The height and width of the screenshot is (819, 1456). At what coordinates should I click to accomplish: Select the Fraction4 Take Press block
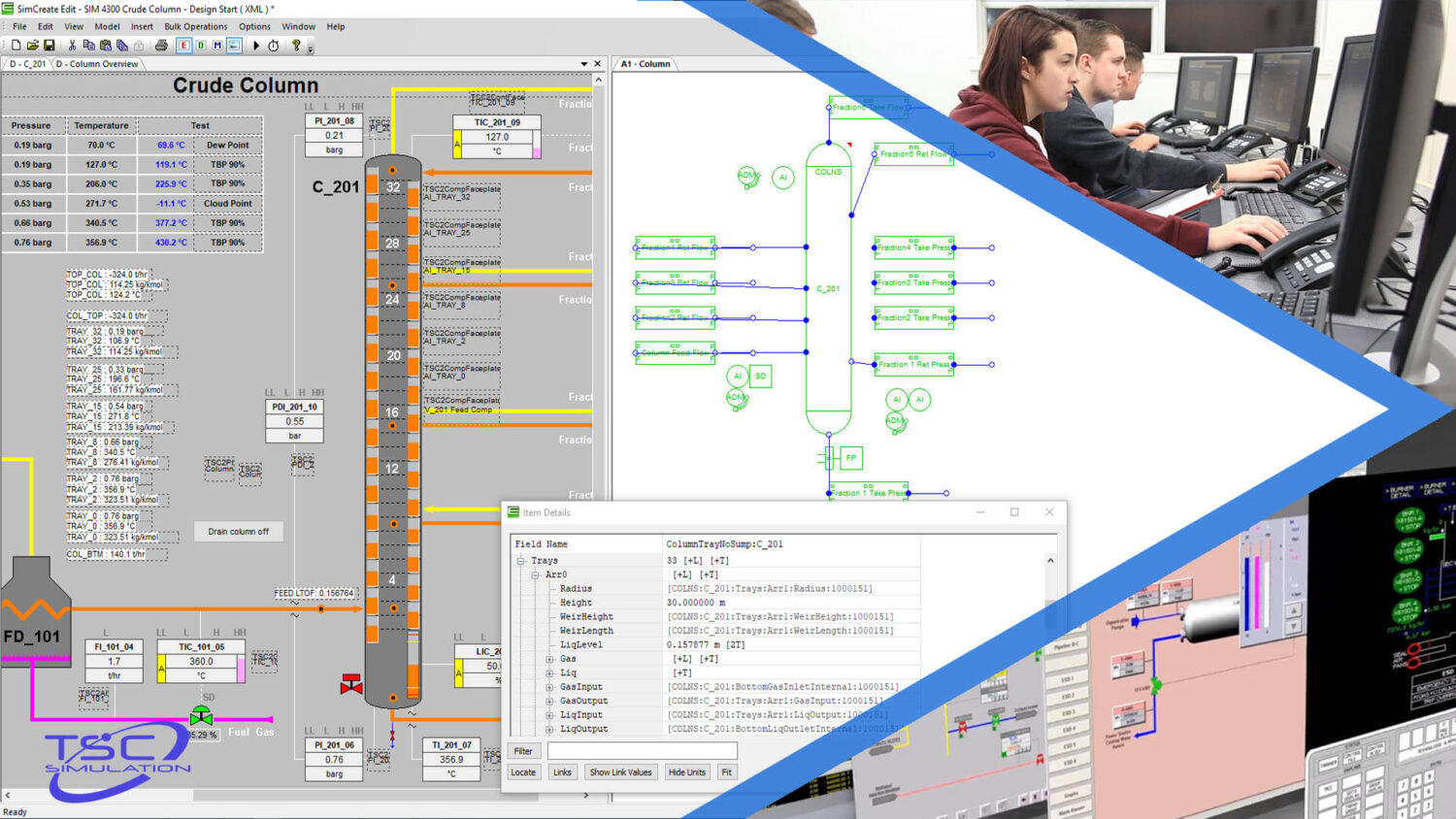point(913,247)
